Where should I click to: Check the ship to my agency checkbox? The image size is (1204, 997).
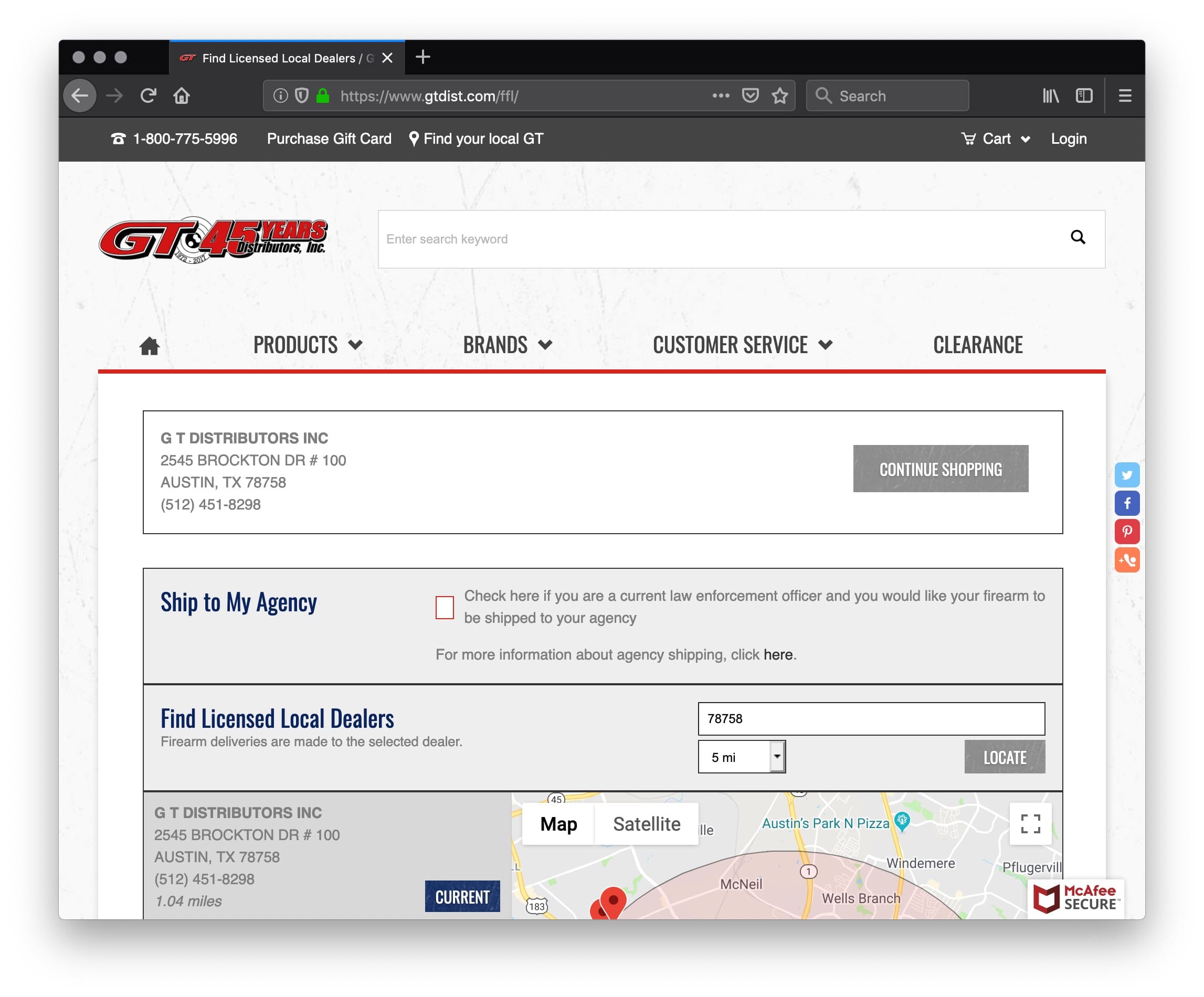click(x=445, y=607)
